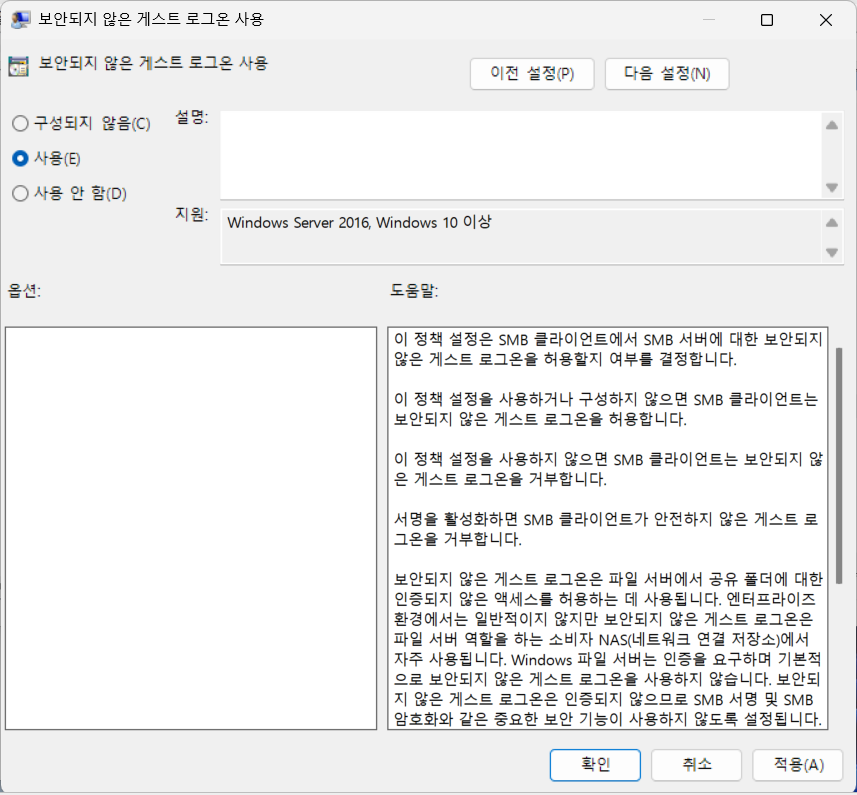Click the down arrow of 지원 scrollbar
Image resolution: width=857 pixels, height=795 pixels.
pyautogui.click(x=832, y=252)
